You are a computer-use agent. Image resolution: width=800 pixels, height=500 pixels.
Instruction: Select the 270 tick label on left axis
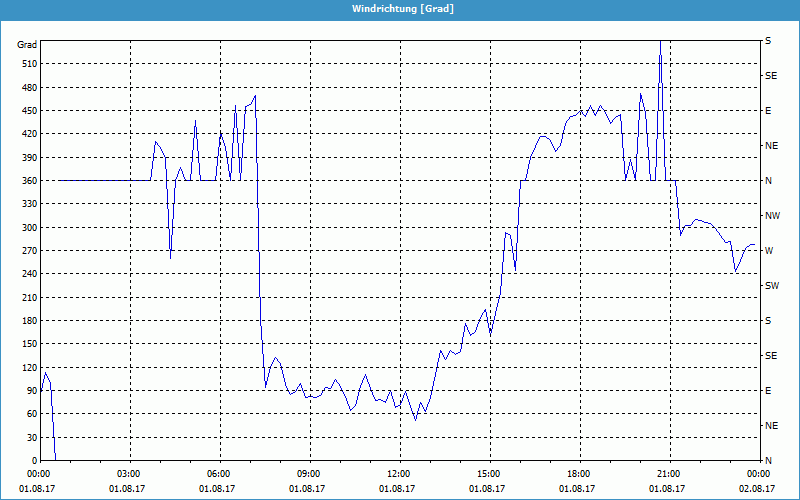27,251
